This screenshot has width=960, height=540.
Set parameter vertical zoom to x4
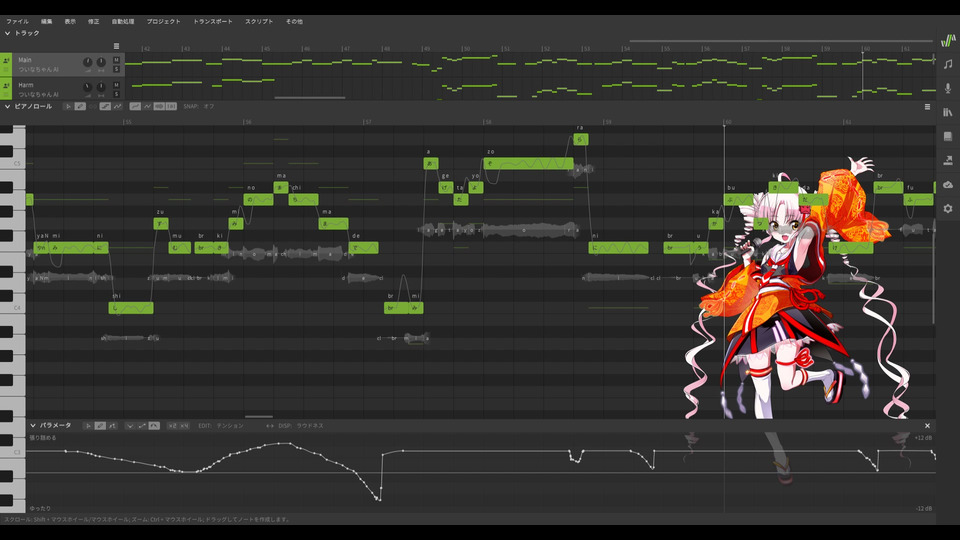(184, 426)
